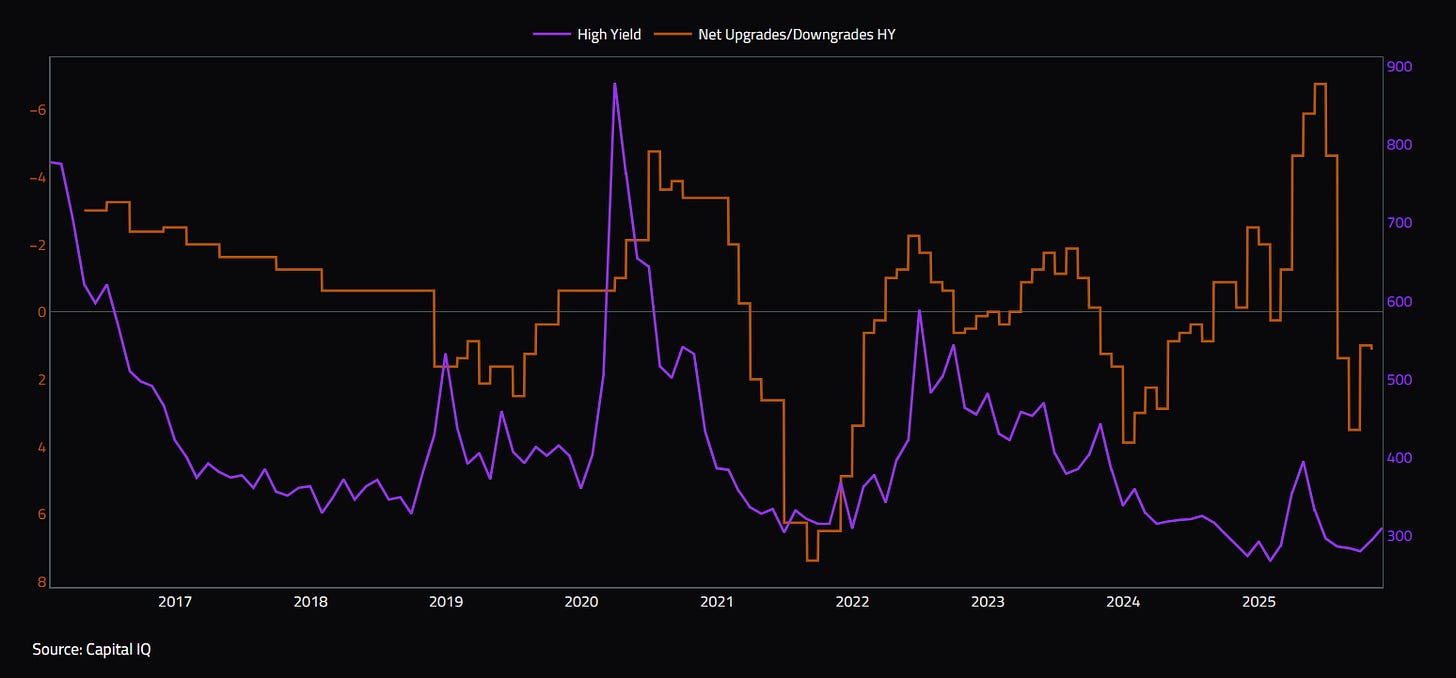Click the 600 right-axis value

click(1399, 302)
